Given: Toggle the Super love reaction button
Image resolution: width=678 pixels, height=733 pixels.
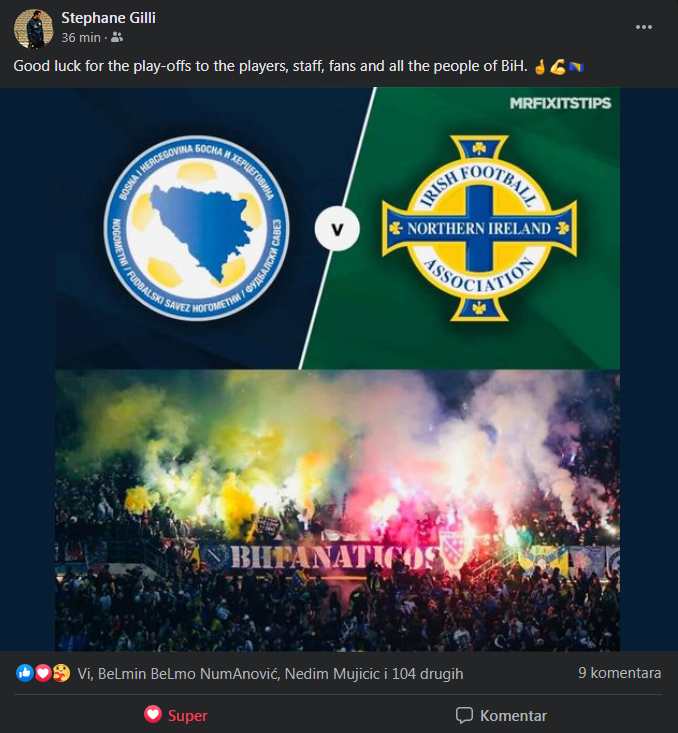Looking at the screenshot, I should 176,715.
